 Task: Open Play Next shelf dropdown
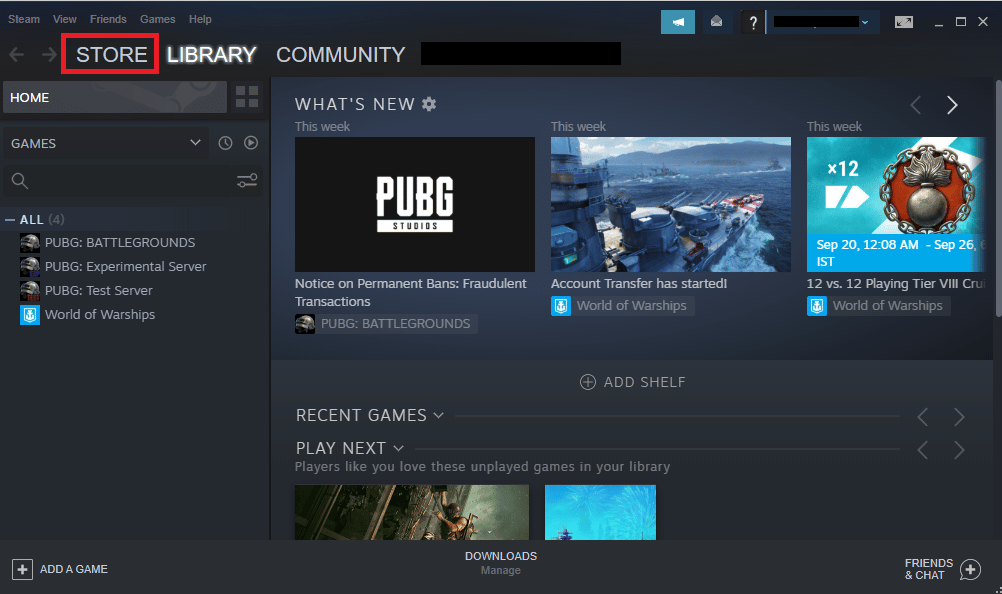point(398,448)
